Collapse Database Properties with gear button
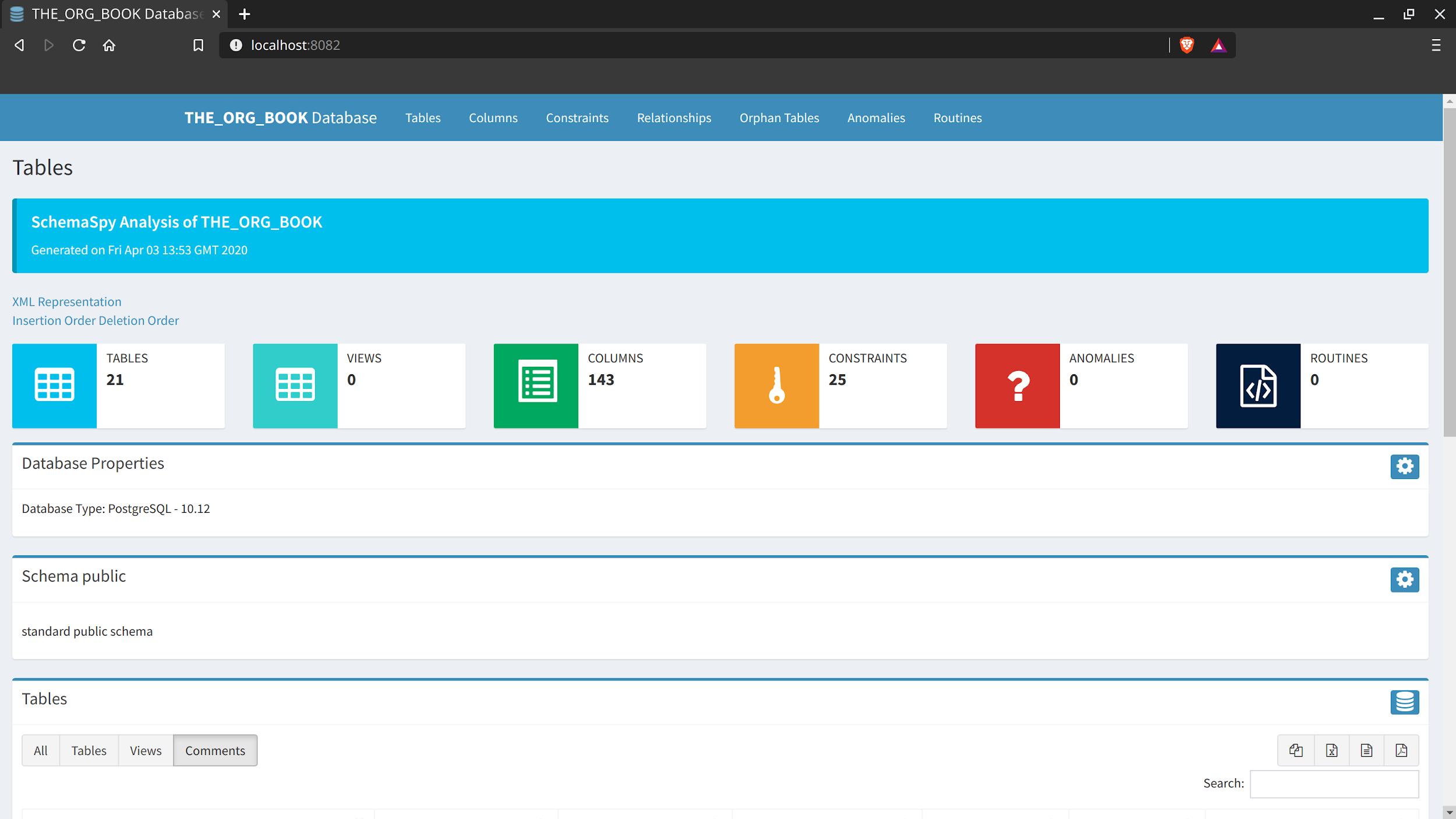Image resolution: width=1456 pixels, height=819 pixels. [1404, 466]
